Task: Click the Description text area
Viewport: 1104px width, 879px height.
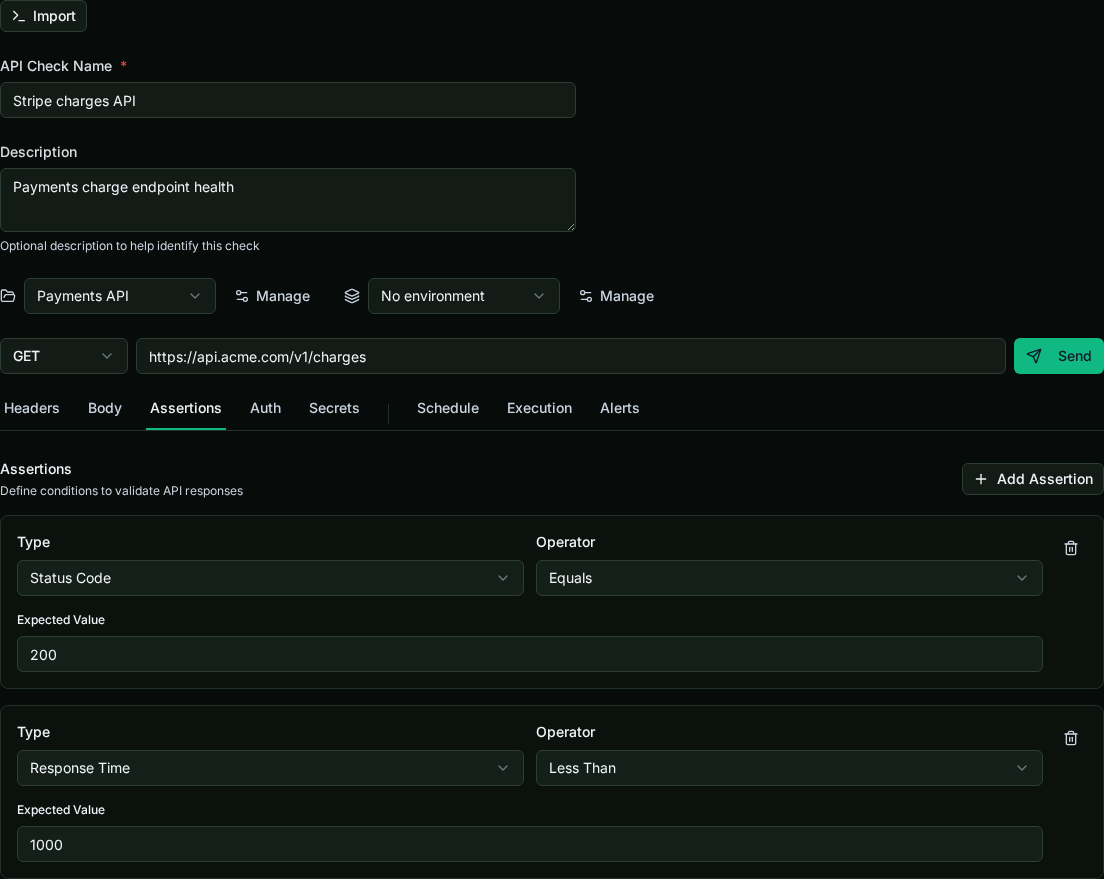Action: tap(288, 200)
